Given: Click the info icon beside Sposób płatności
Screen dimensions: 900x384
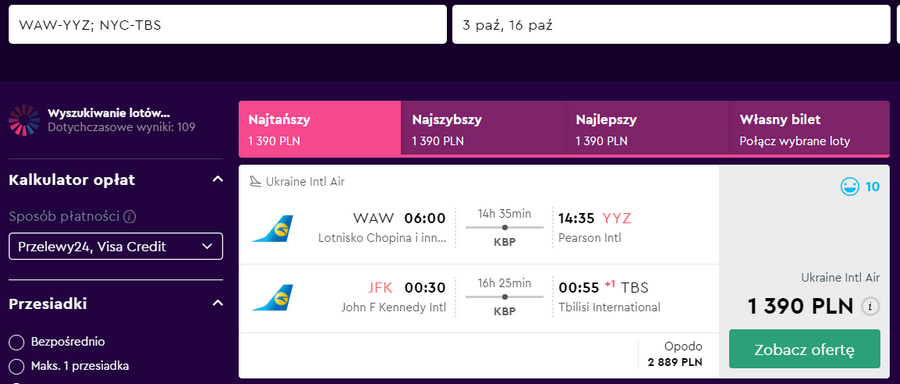Looking at the screenshot, I should tap(130, 217).
